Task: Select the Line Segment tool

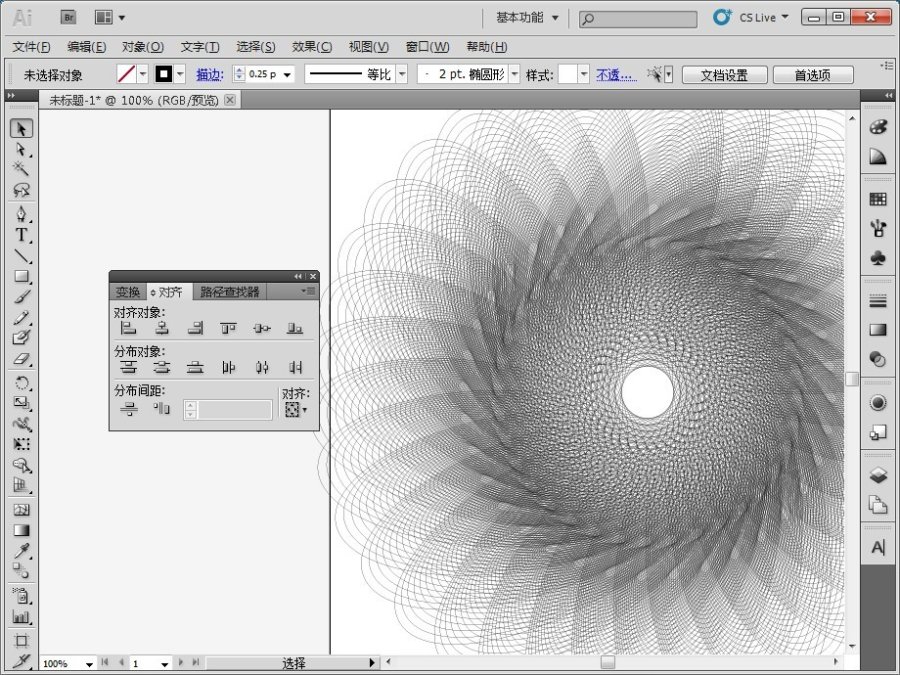Action: pyautogui.click(x=21, y=255)
